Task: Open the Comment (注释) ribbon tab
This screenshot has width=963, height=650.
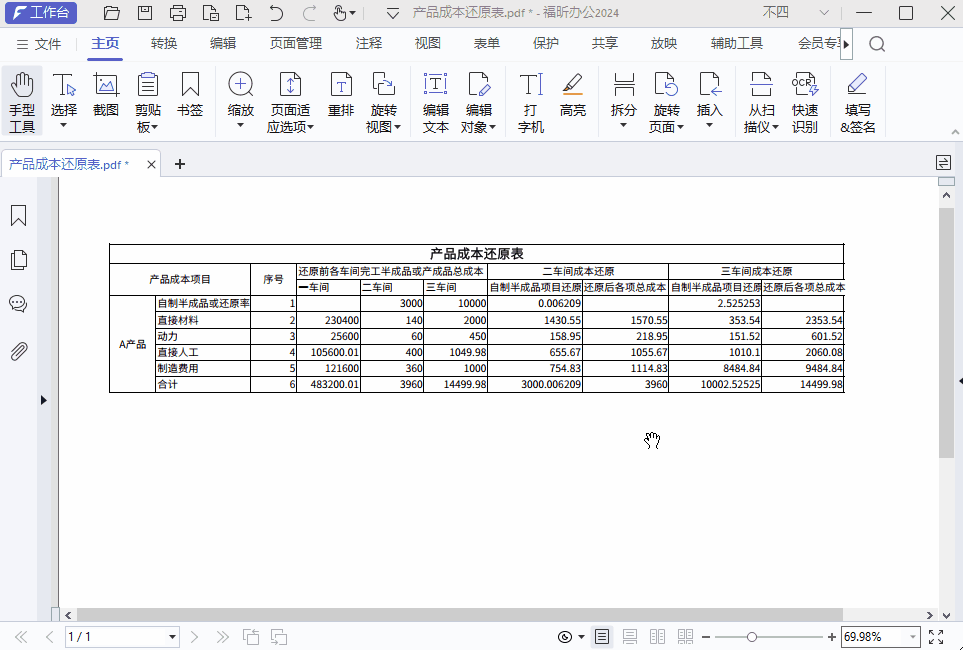Action: [x=368, y=43]
